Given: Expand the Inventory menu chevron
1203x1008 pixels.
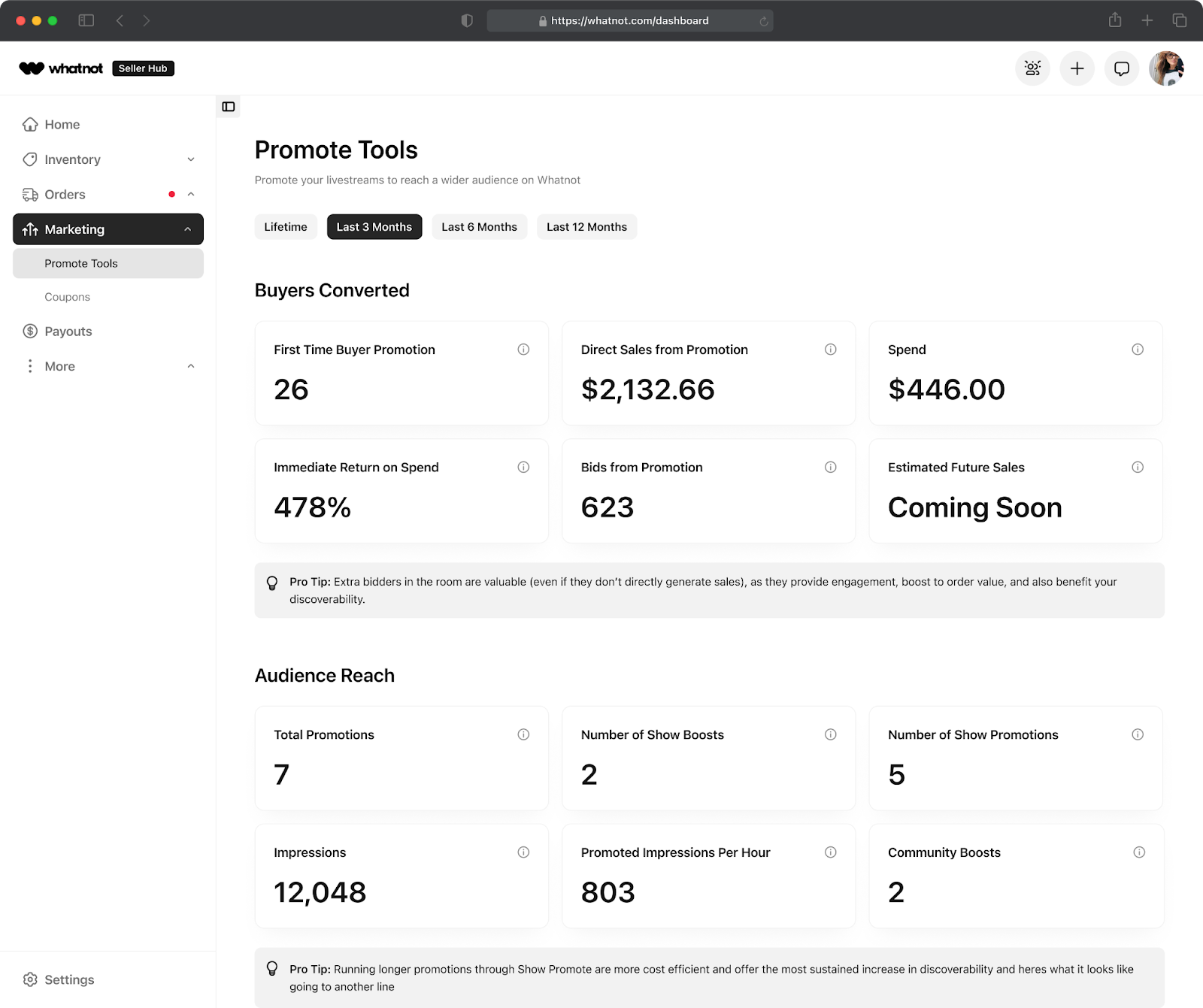Looking at the screenshot, I should coord(191,159).
